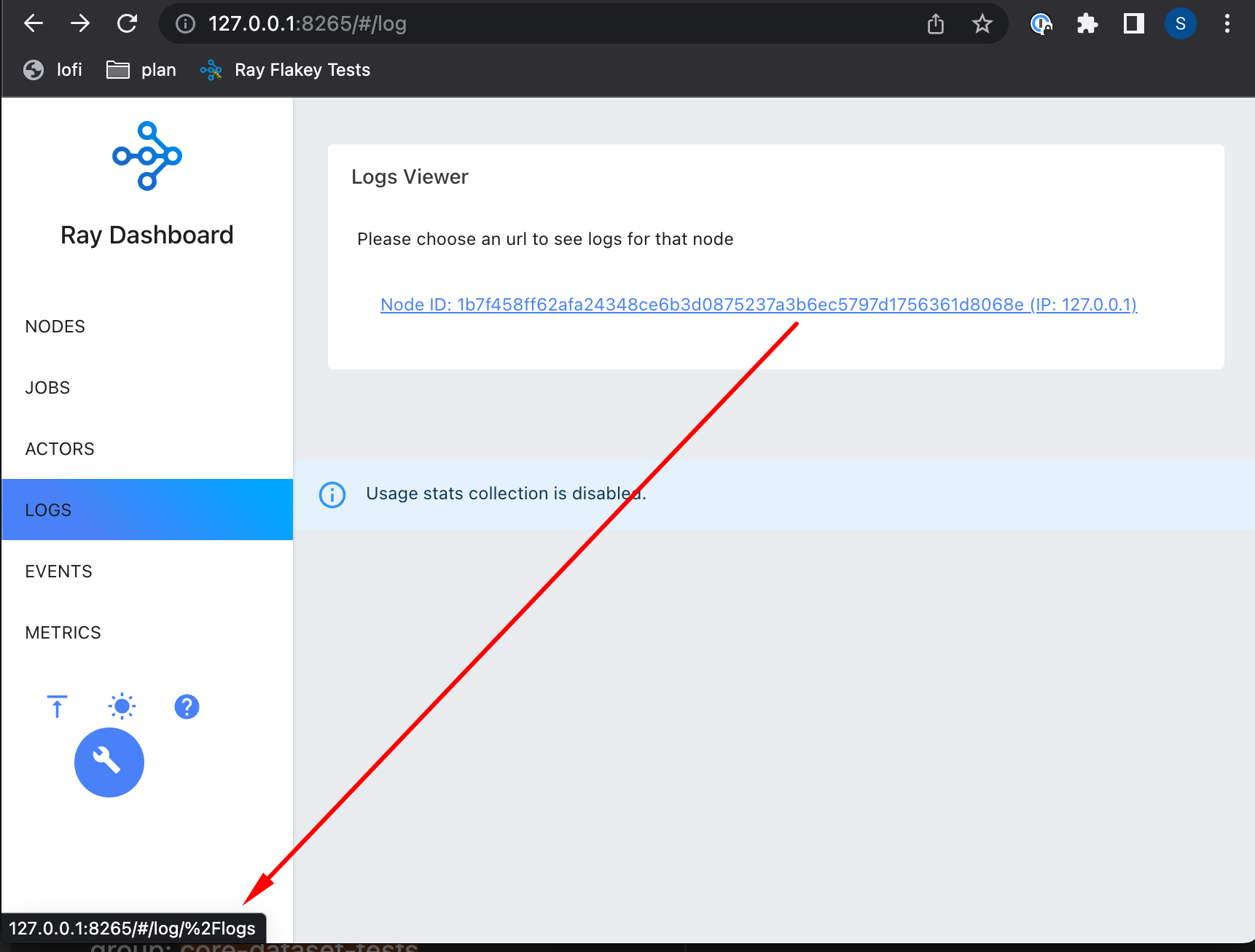
Task: Click the info icon in usage stats banner
Action: pos(332,494)
